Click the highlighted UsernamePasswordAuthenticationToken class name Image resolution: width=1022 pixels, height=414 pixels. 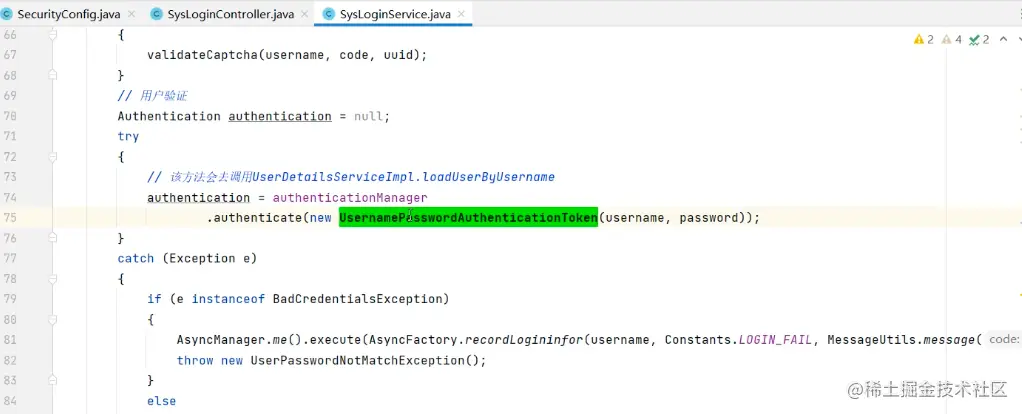pos(468,218)
